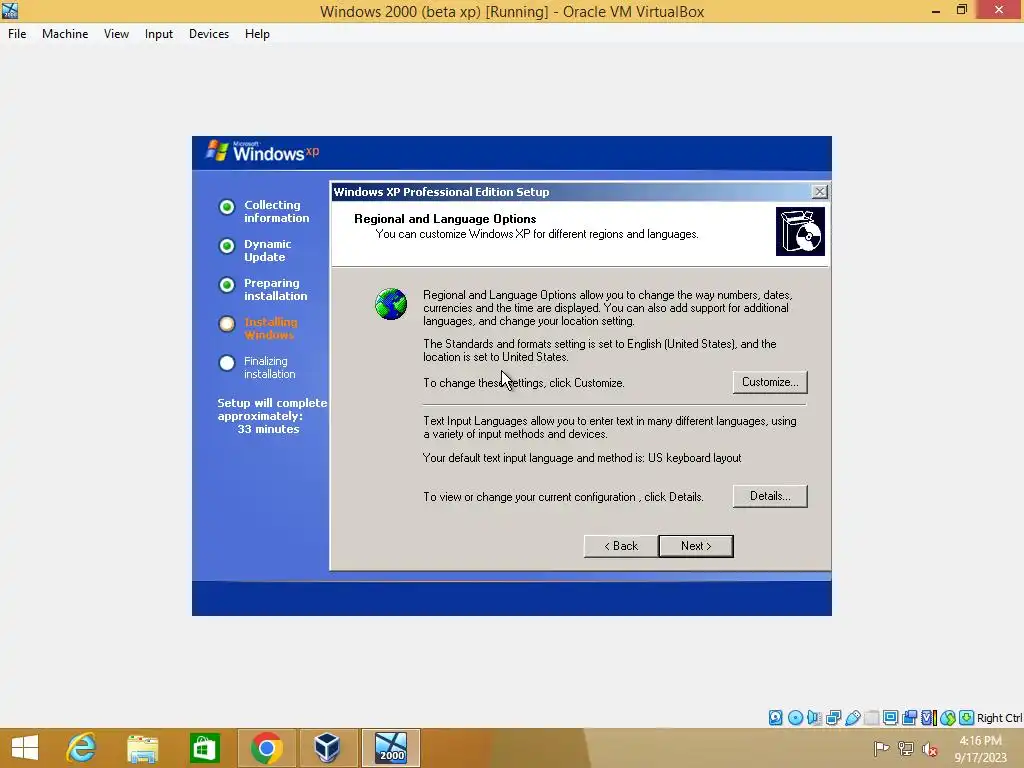Click the Finalizing installation step
1024x768 pixels.
257,368
